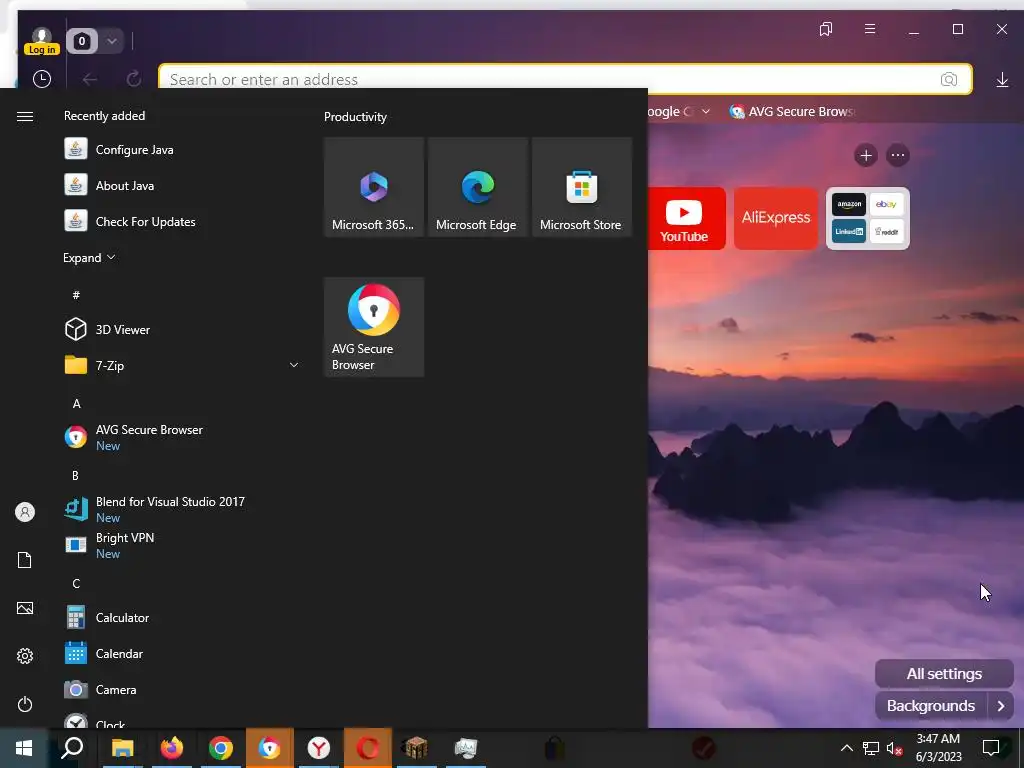Open the browser downloads icon

pyautogui.click(x=1002, y=80)
